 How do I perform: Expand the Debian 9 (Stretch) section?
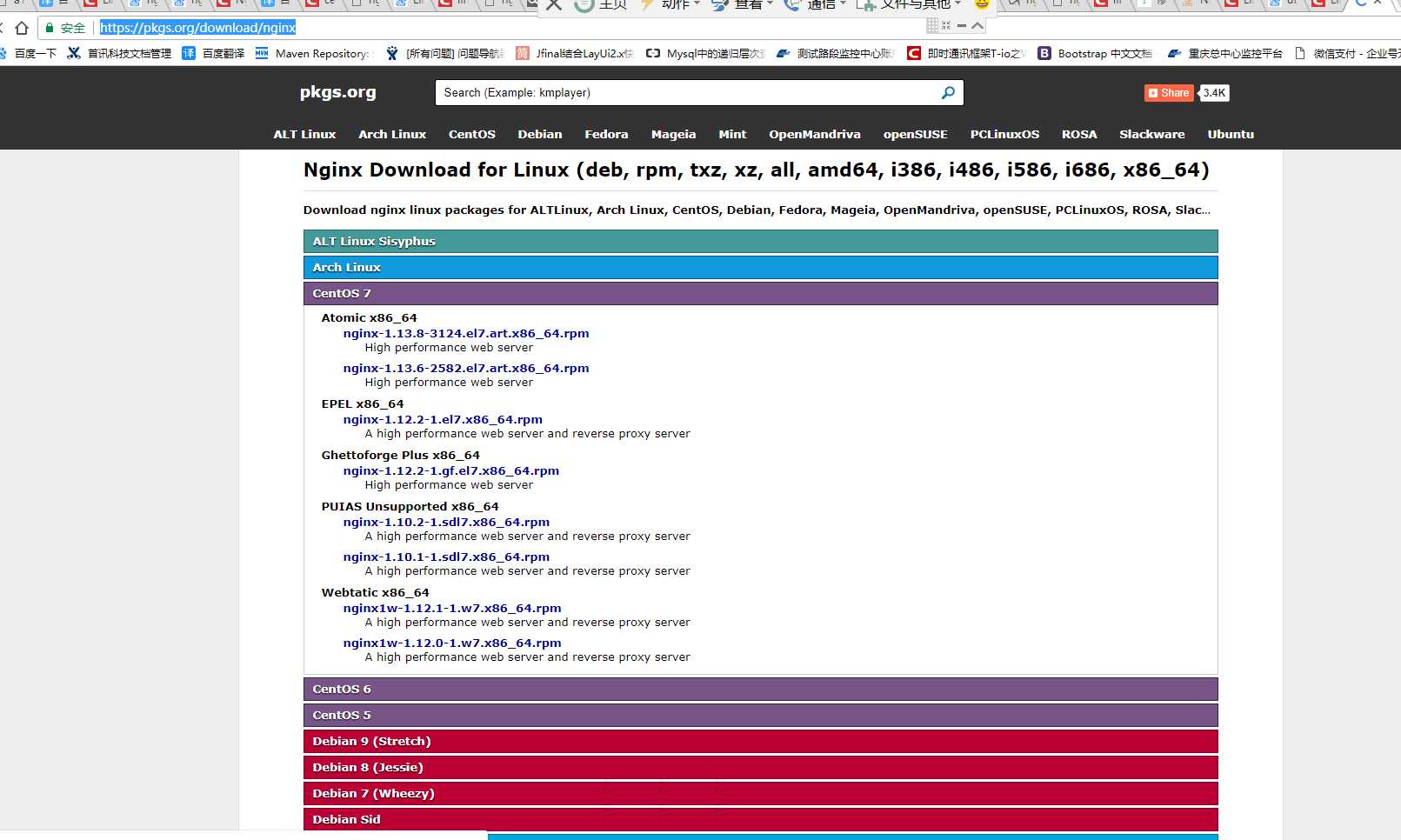pyautogui.click(x=760, y=742)
